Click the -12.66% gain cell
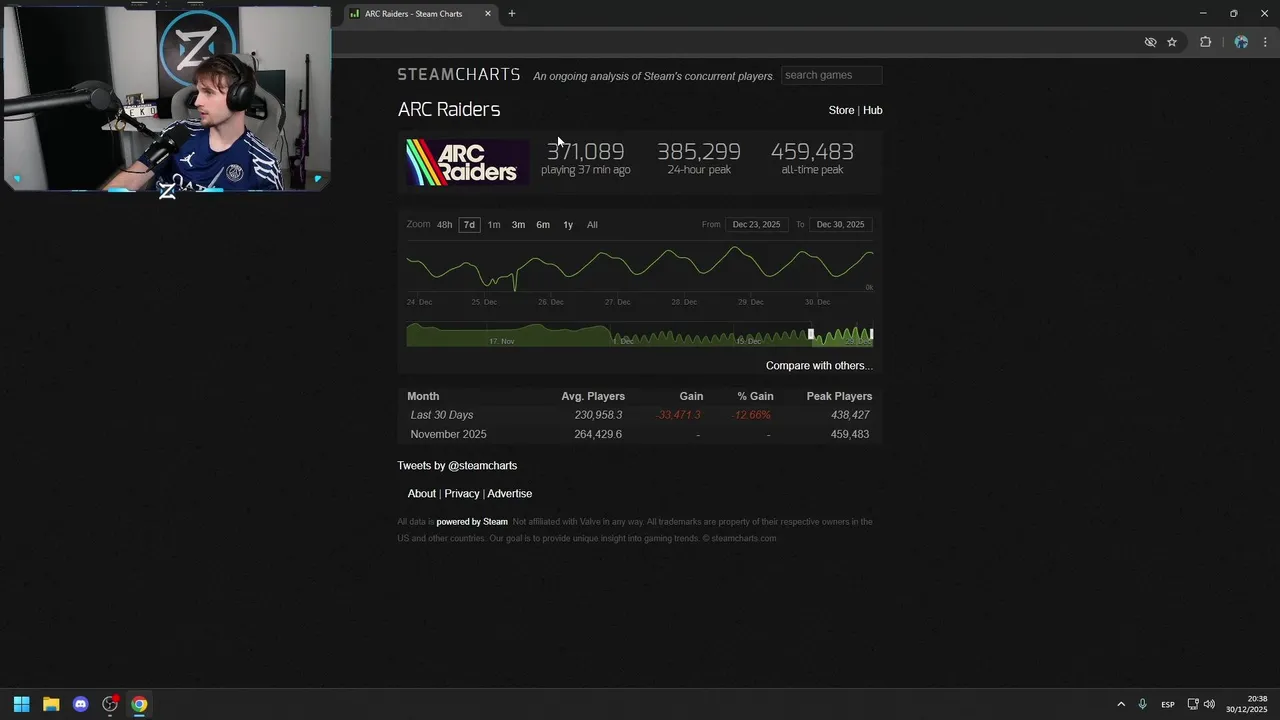The width and height of the screenshot is (1280, 720). pos(751,415)
